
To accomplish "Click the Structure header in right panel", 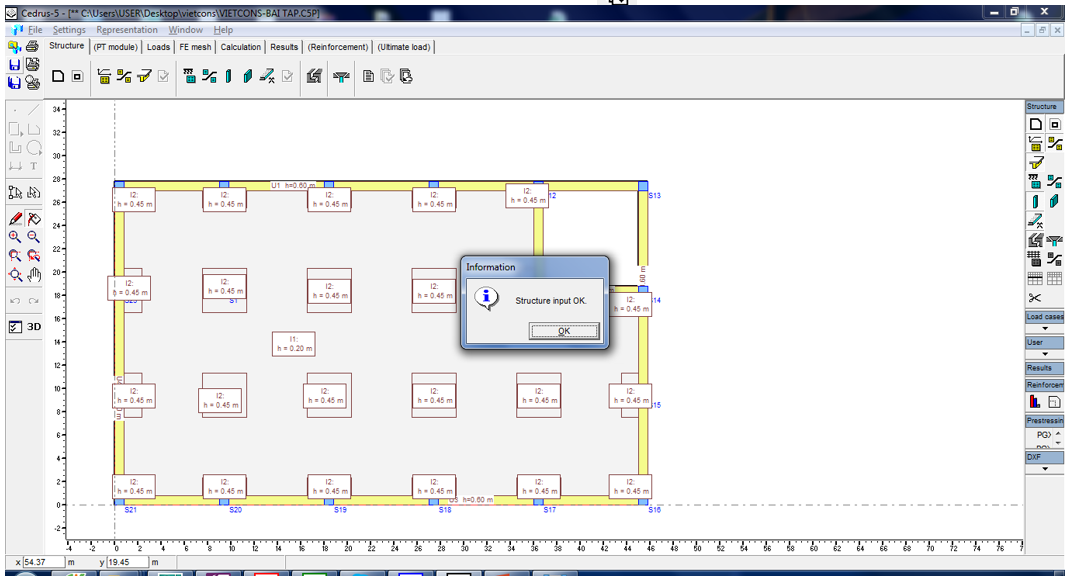I will tap(1044, 107).
